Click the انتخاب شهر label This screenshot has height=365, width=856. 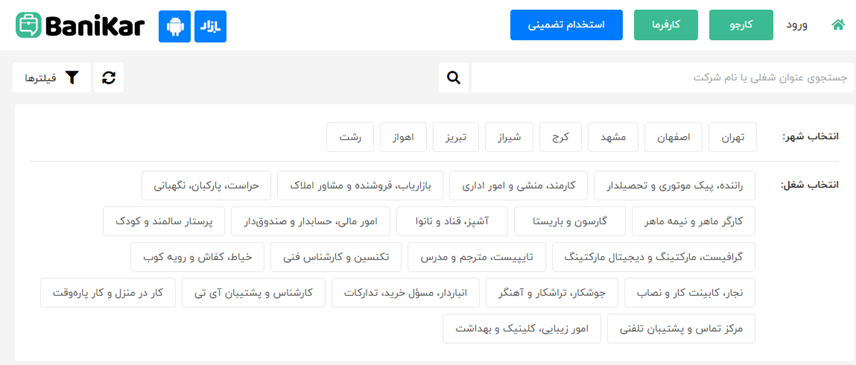[810, 137]
